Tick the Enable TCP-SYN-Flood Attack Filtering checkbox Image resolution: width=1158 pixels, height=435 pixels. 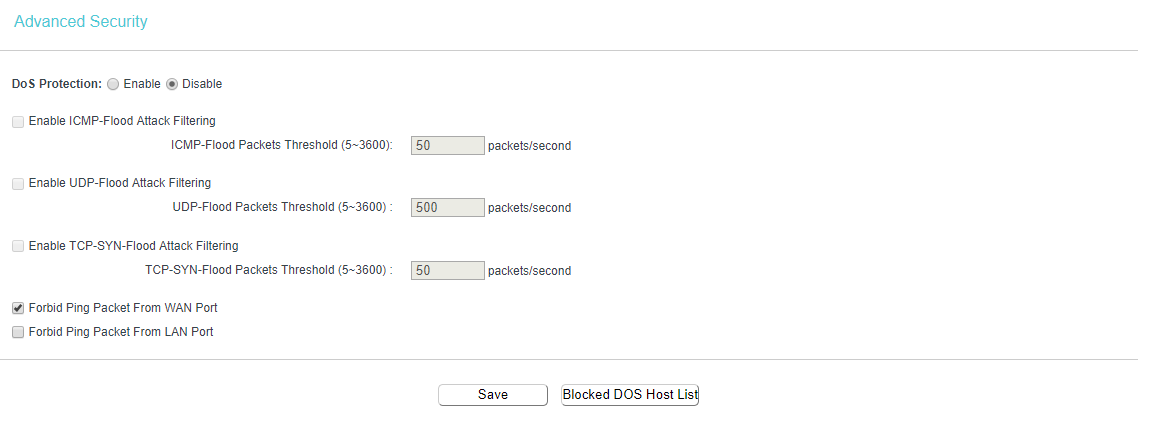[x=18, y=246]
